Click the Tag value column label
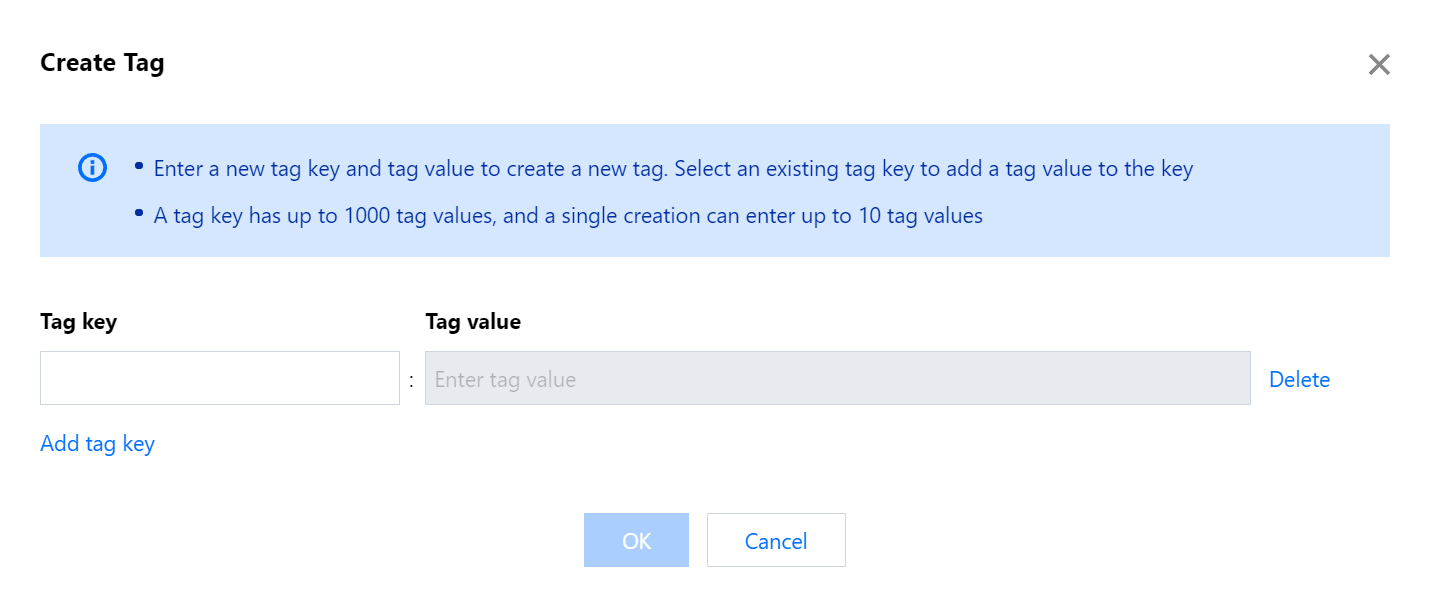Image resolution: width=1430 pixels, height=607 pixels. click(473, 322)
